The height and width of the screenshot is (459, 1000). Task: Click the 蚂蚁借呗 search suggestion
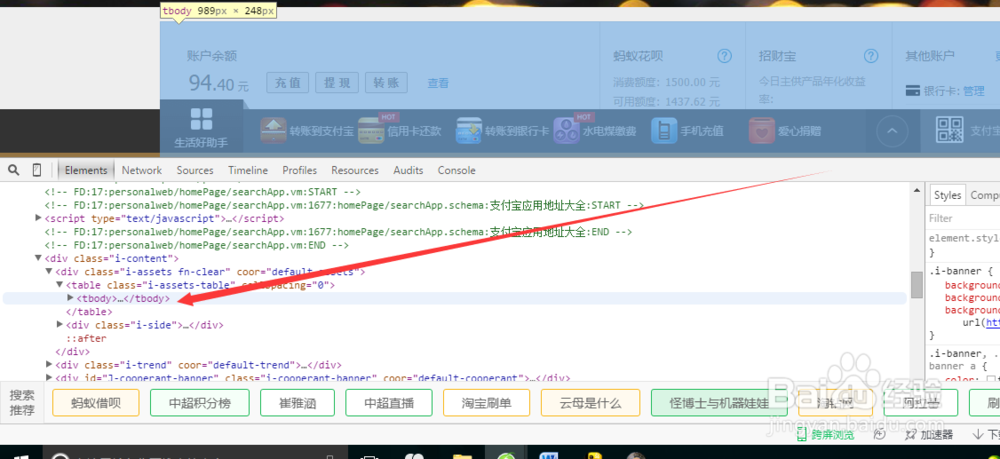pos(96,402)
